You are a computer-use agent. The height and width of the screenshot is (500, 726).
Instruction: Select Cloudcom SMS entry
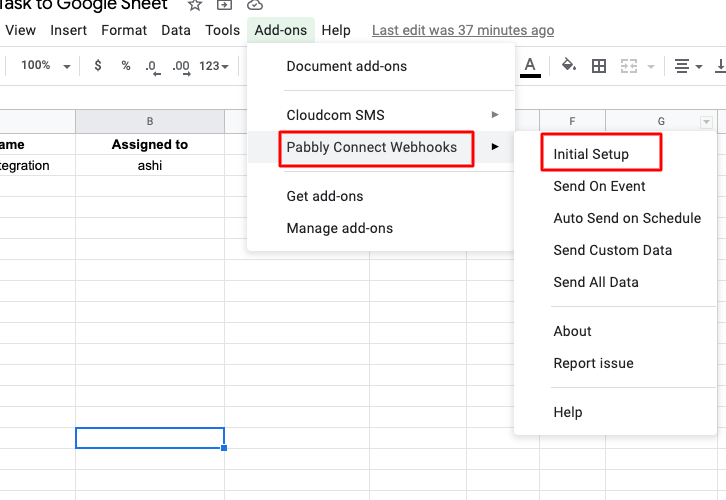(381, 115)
